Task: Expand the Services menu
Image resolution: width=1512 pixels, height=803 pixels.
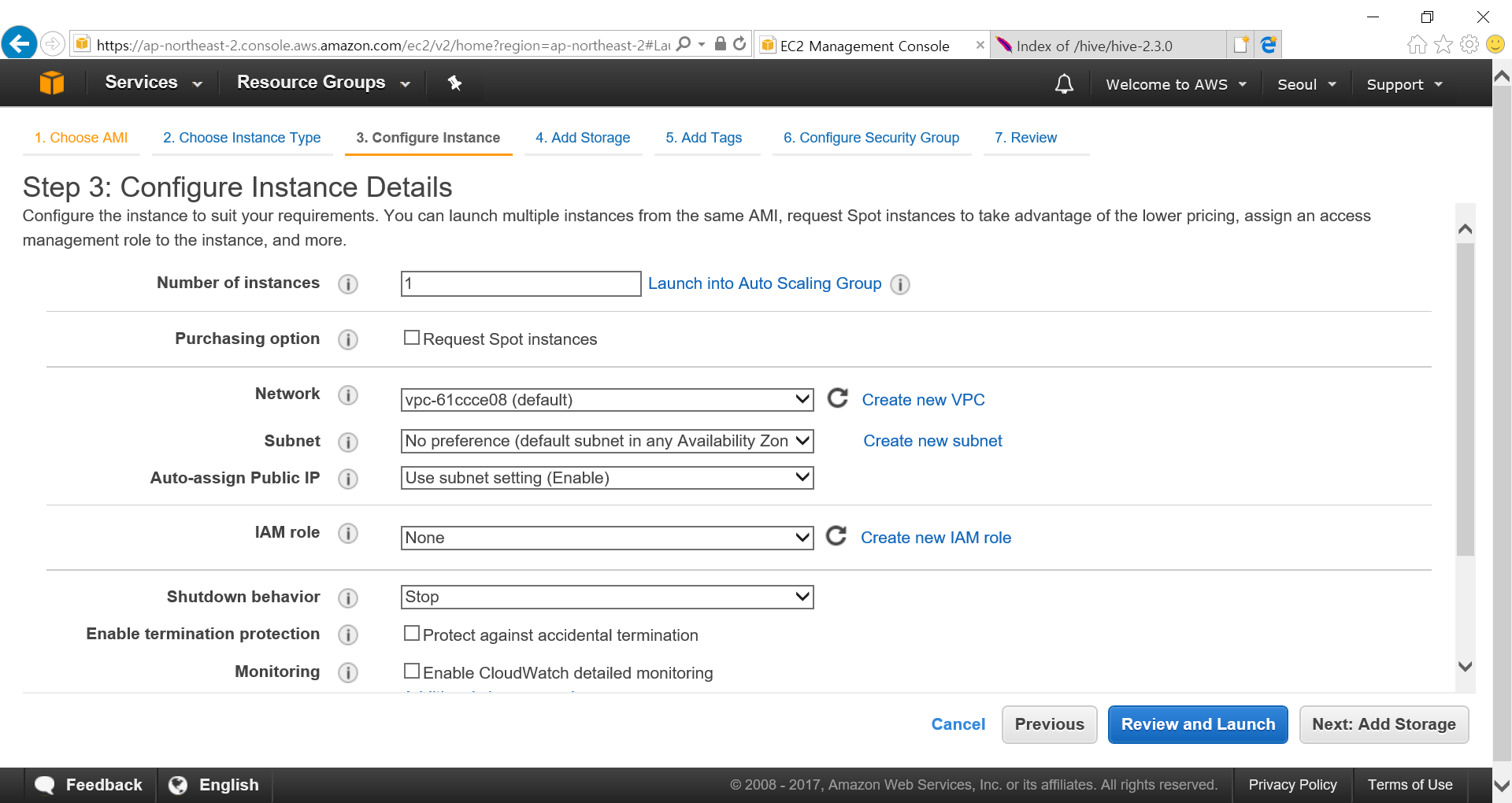Action: click(154, 83)
